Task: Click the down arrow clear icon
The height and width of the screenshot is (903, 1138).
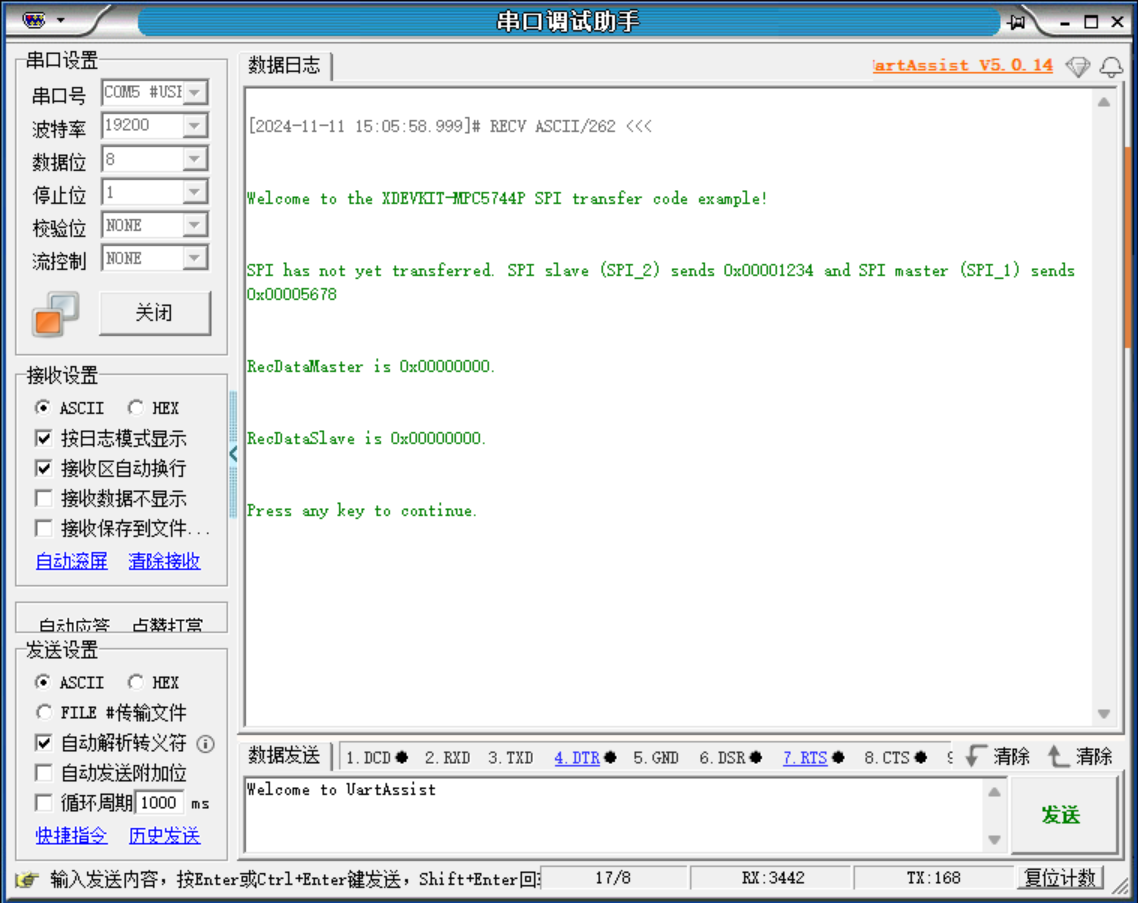Action: point(975,756)
